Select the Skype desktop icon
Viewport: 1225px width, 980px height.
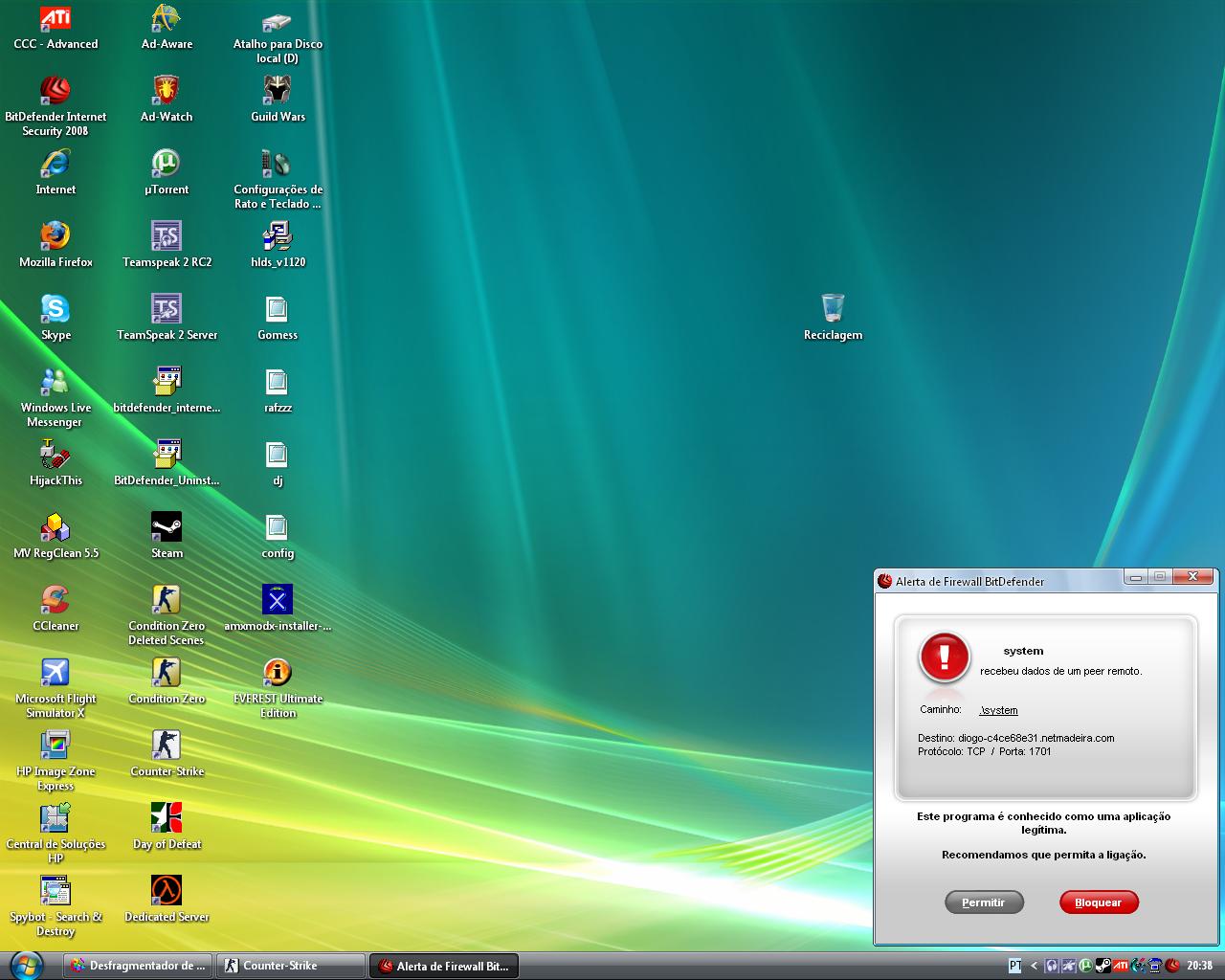[56, 319]
